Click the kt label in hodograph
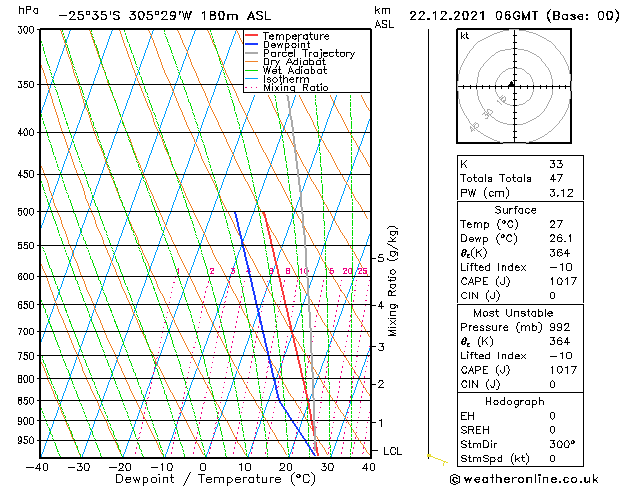The width and height of the screenshot is (629, 486). coord(465,36)
